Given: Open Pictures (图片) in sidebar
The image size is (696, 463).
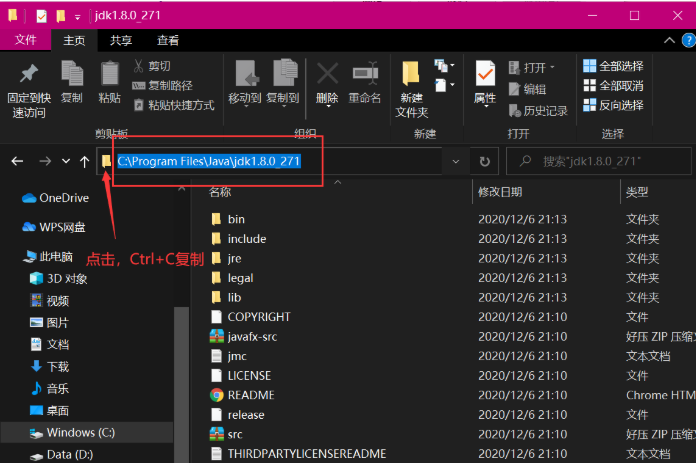Looking at the screenshot, I should click(x=49, y=323).
